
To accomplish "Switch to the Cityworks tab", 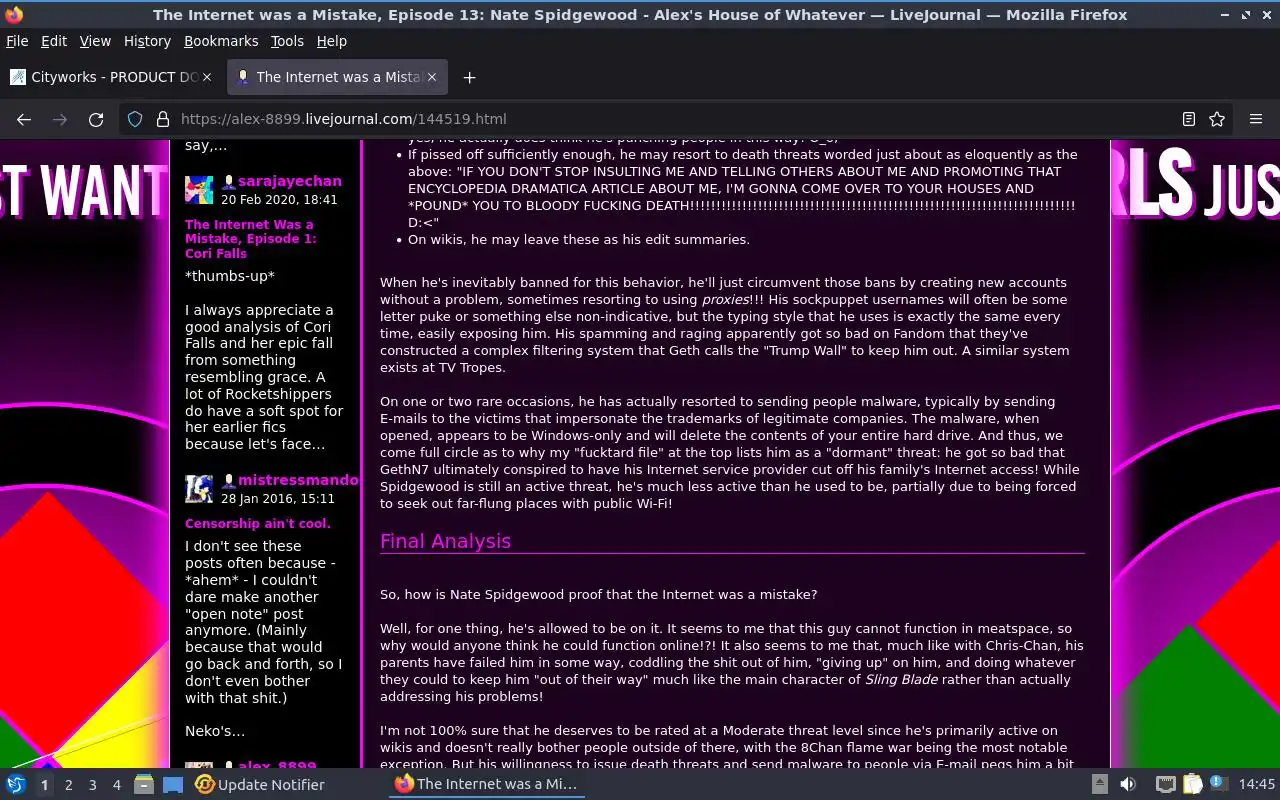I will coord(112,77).
